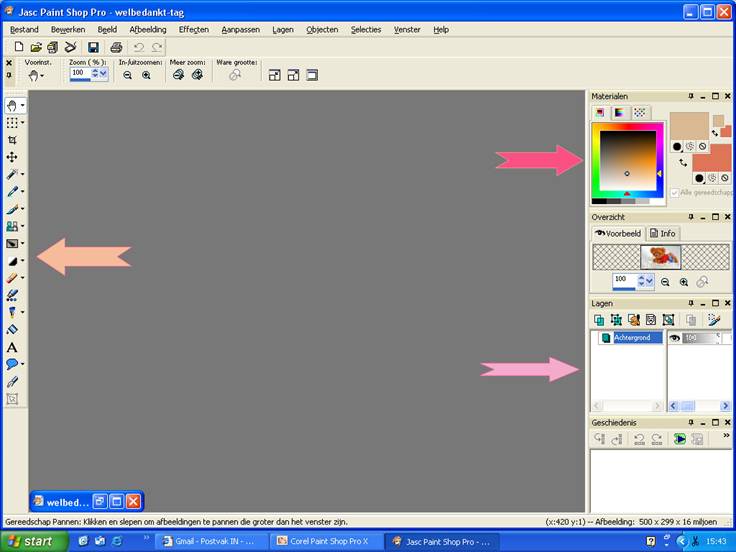Select the Achtergrond layer name
736x552 pixels.
pos(632,337)
